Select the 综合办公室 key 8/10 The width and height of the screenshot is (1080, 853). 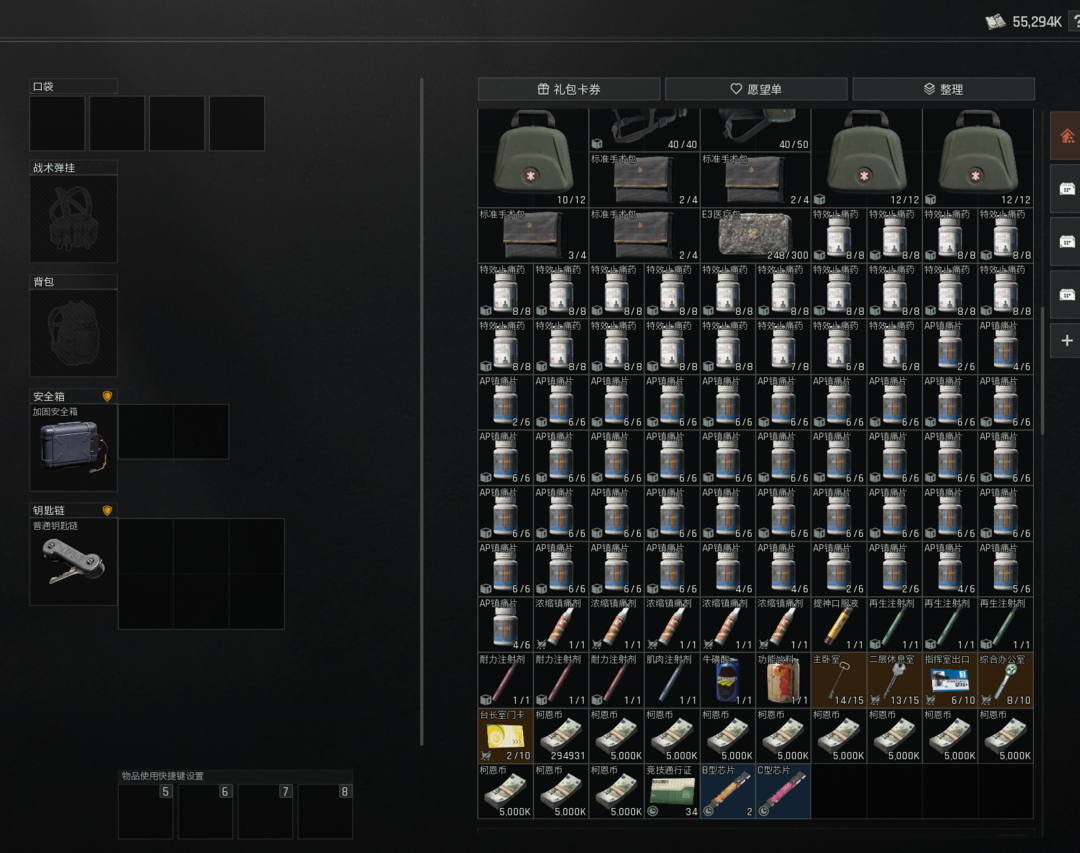pos(1006,680)
